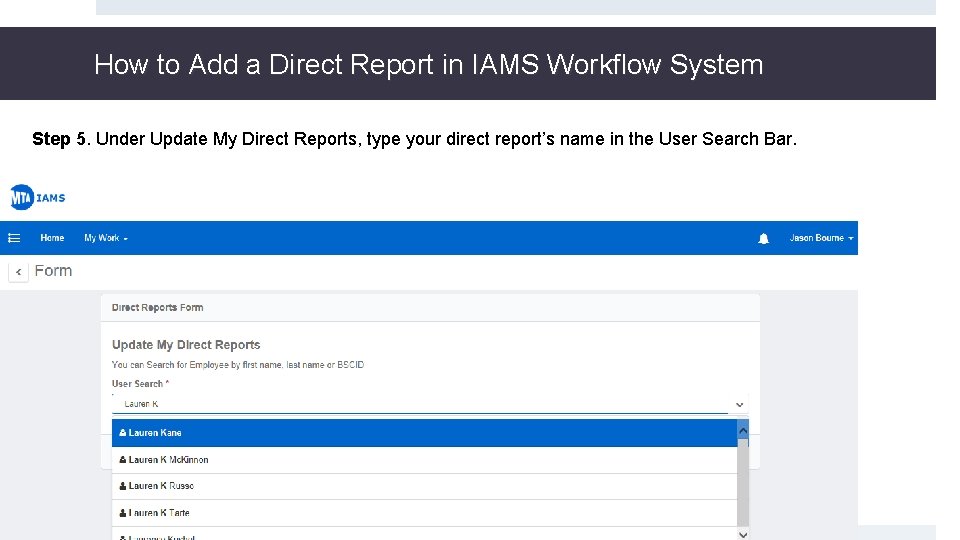Click the person icon beside Lauren K Russo
960x540 pixels.
click(122, 486)
